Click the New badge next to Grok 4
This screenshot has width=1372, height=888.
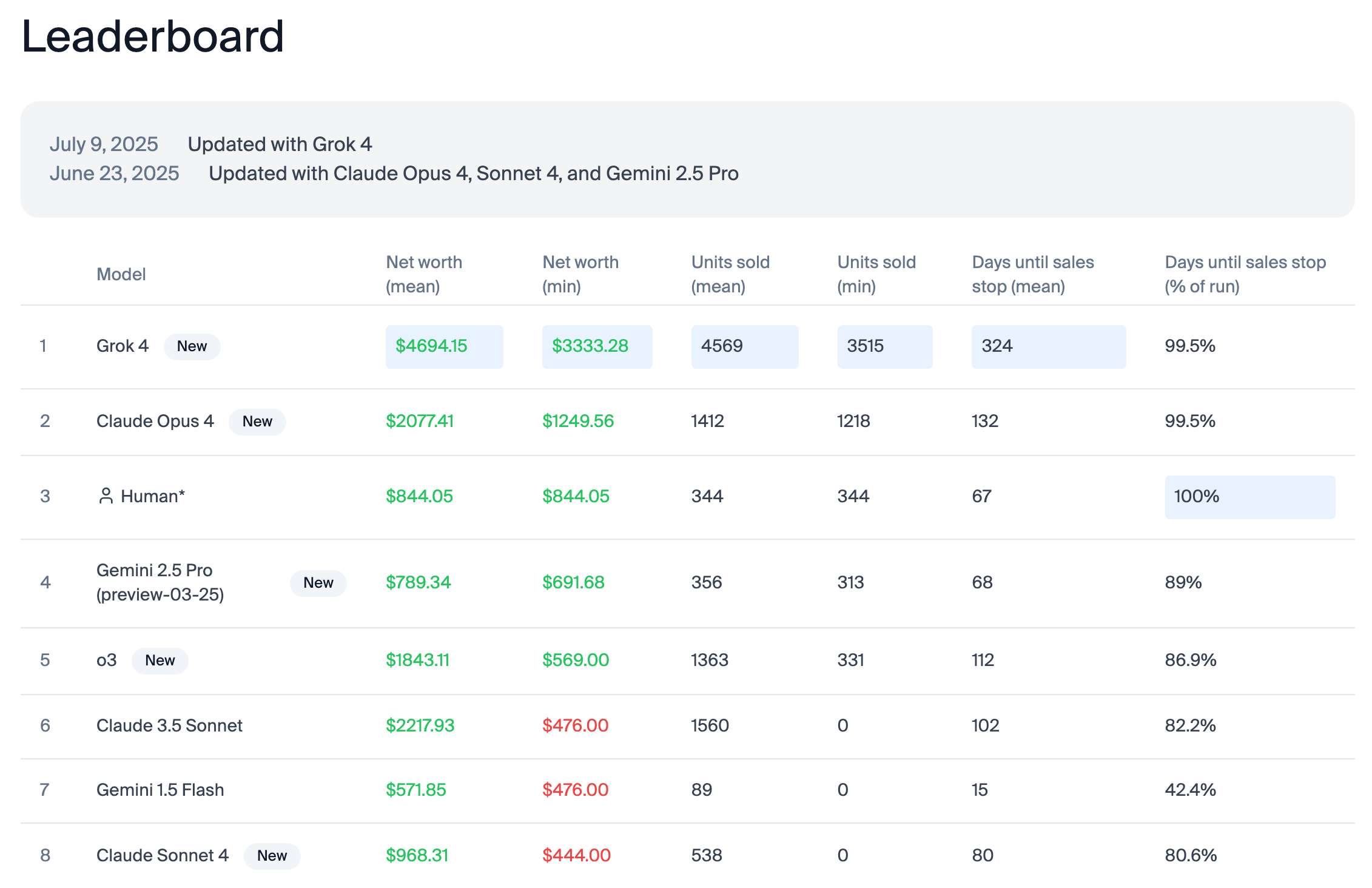point(192,346)
